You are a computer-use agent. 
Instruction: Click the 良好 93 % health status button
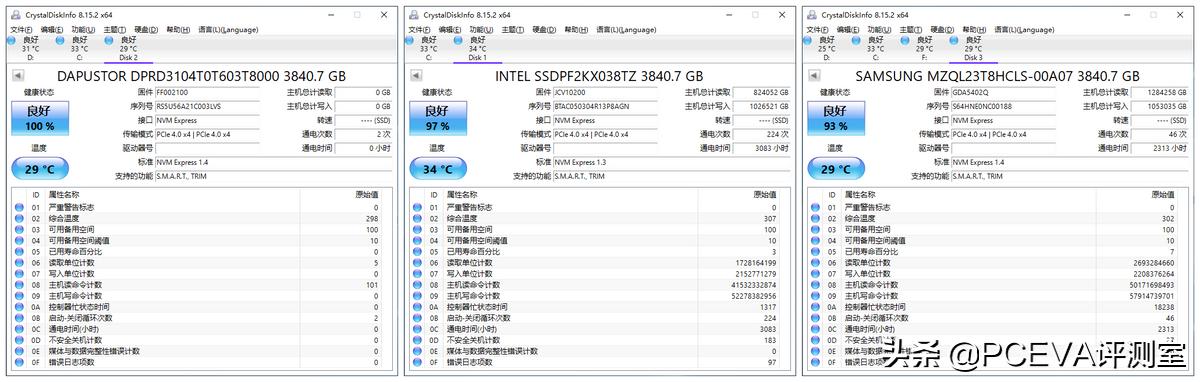coord(836,119)
